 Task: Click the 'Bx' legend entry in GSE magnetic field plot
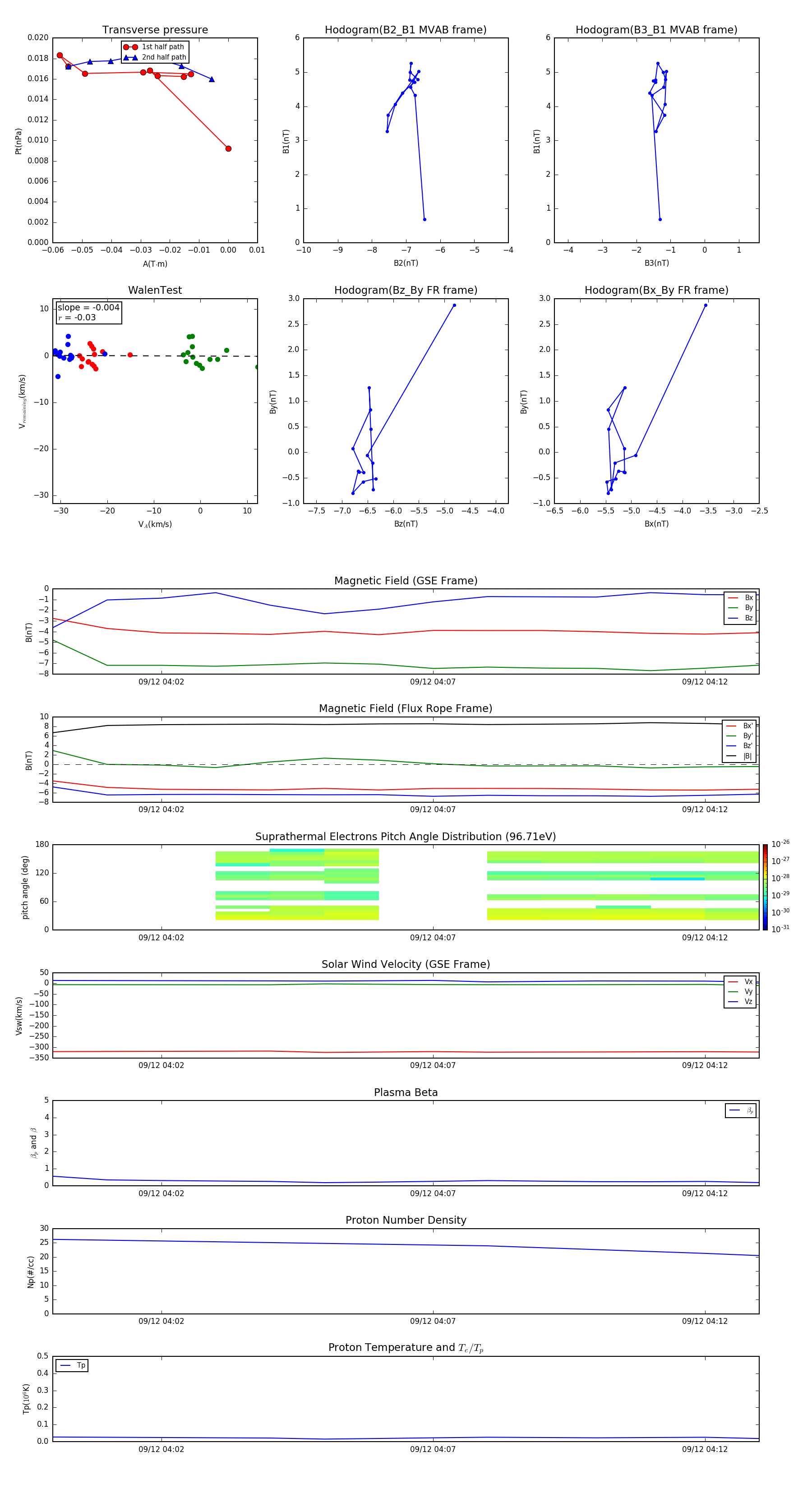[740, 598]
